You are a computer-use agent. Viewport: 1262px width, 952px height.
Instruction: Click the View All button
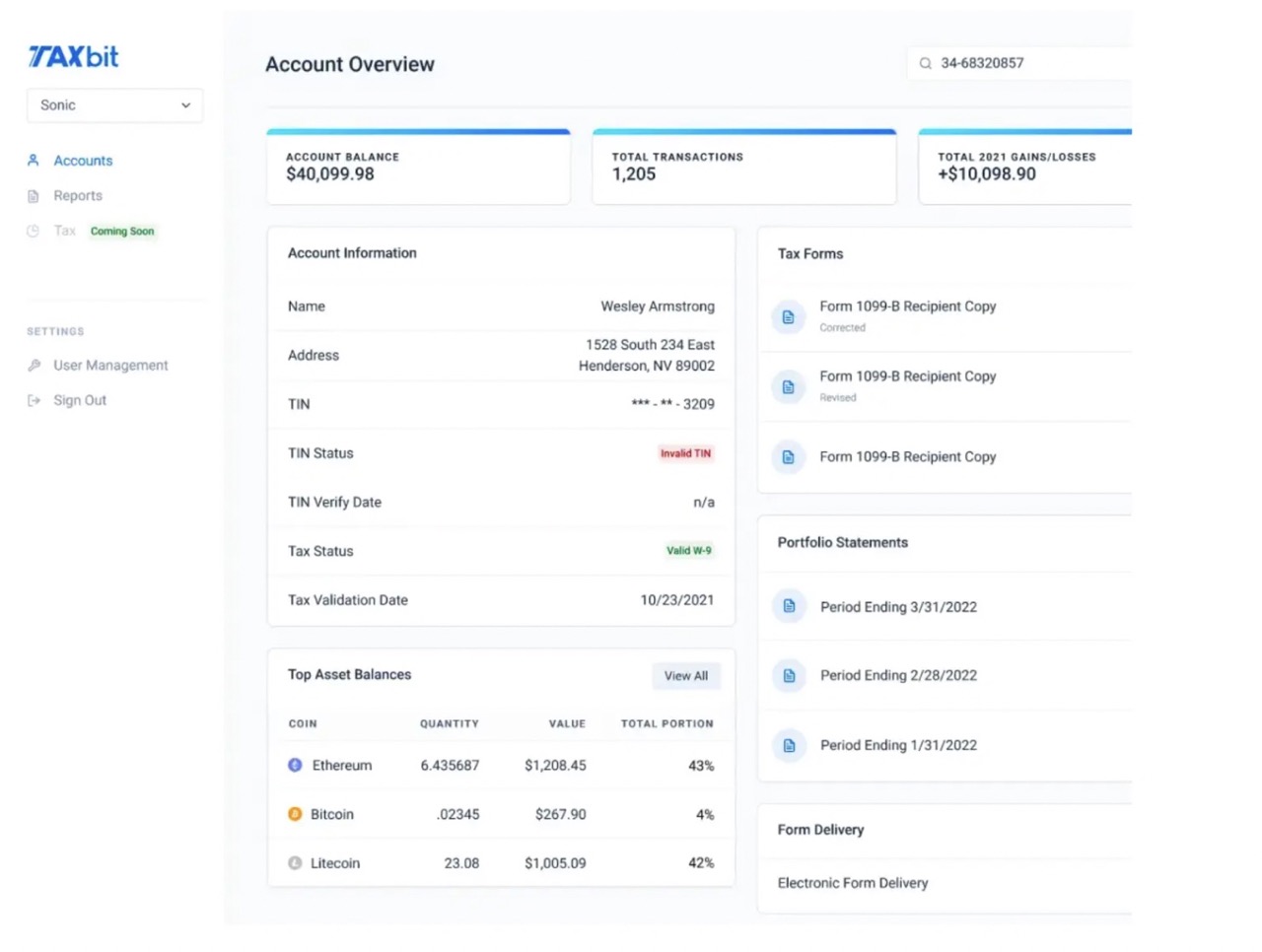tap(686, 676)
